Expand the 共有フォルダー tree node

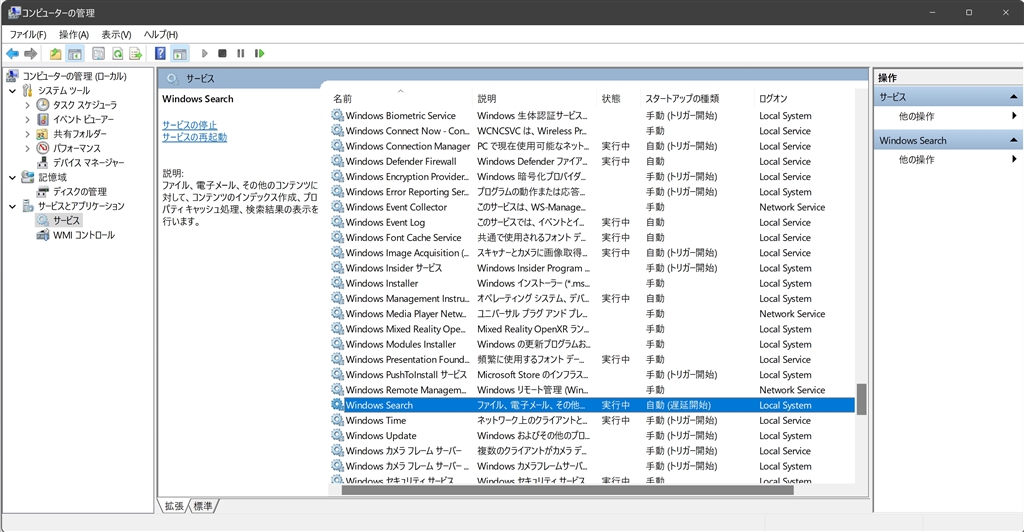tap(27, 134)
